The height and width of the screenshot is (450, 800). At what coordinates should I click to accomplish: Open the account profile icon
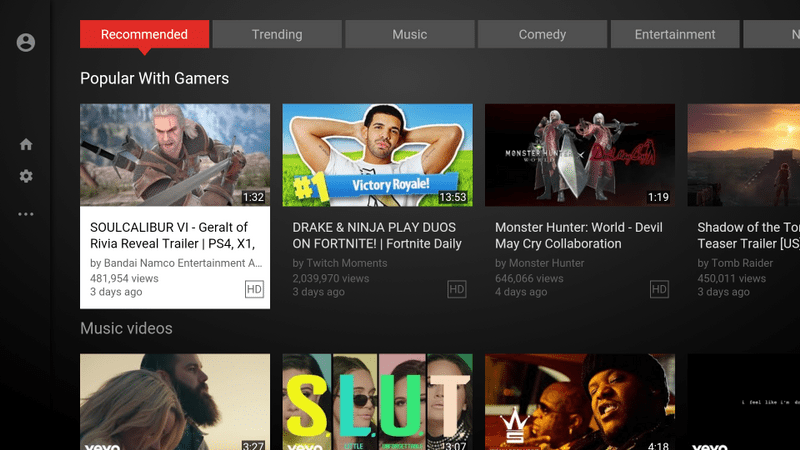pos(26,42)
